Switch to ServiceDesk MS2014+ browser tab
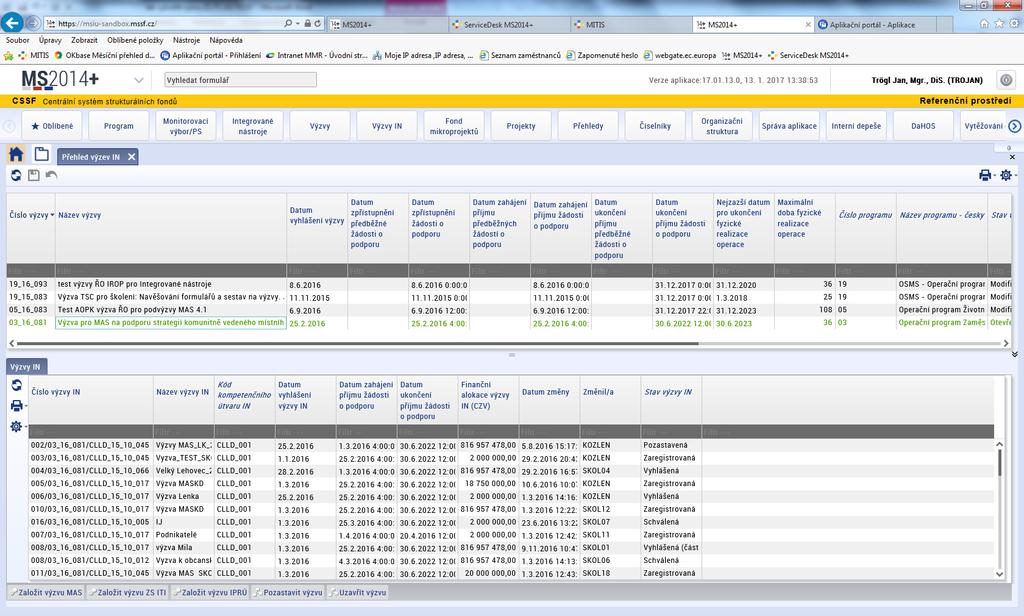The width and height of the screenshot is (1024, 616). click(509, 25)
